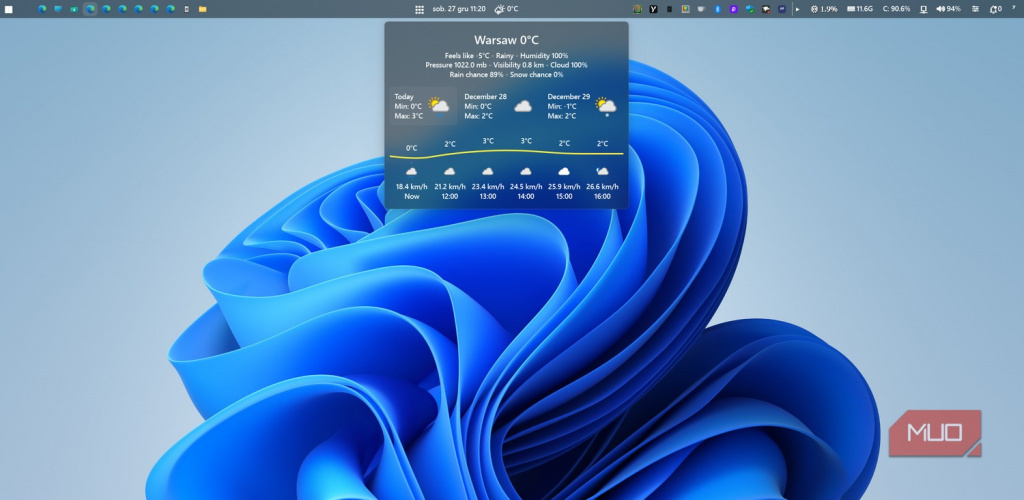The width and height of the screenshot is (1024, 500).
Task: Select the December 29 forecast card
Action: click(583, 106)
